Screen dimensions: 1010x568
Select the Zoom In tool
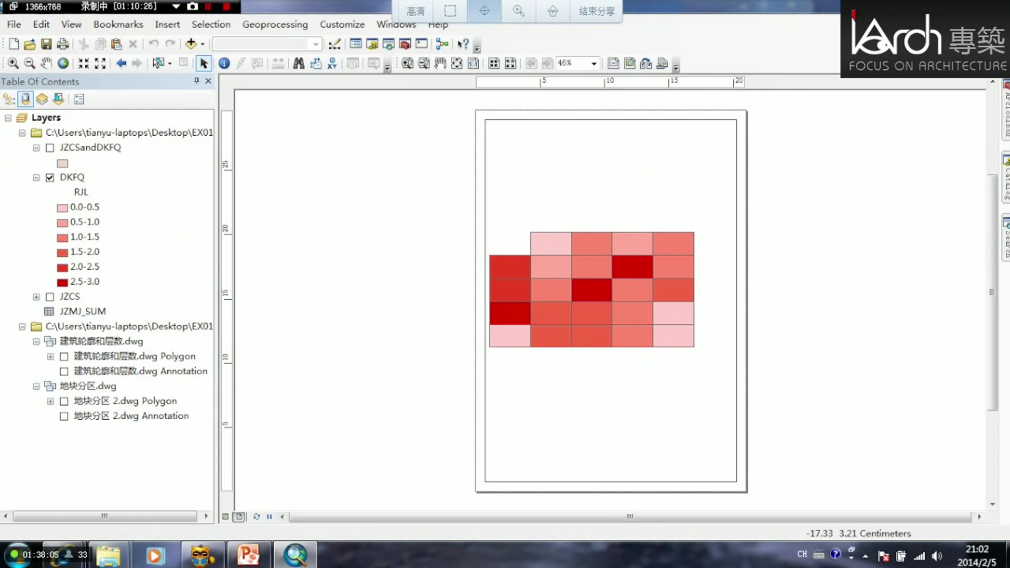pos(13,63)
